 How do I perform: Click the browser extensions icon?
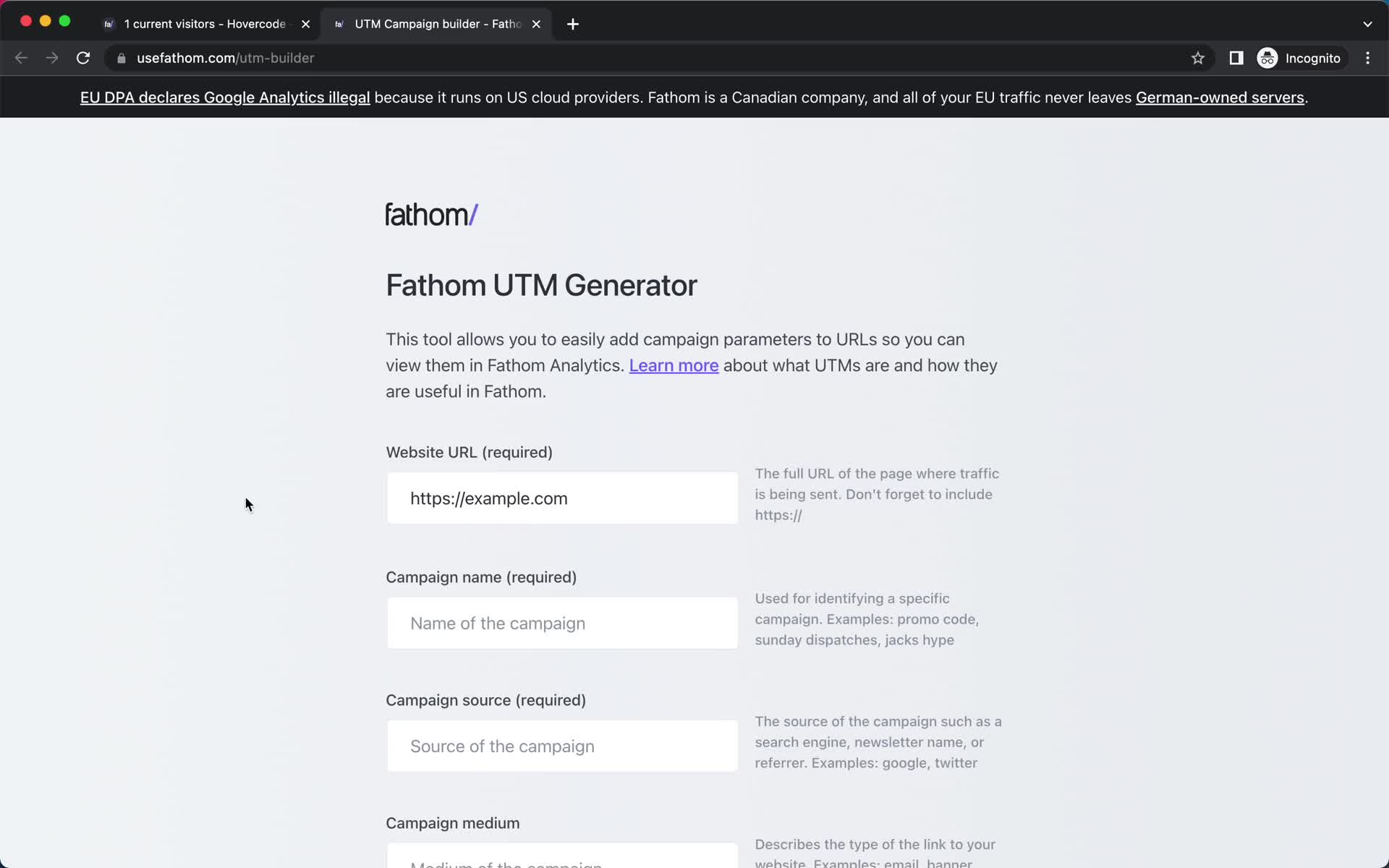[x=1236, y=58]
